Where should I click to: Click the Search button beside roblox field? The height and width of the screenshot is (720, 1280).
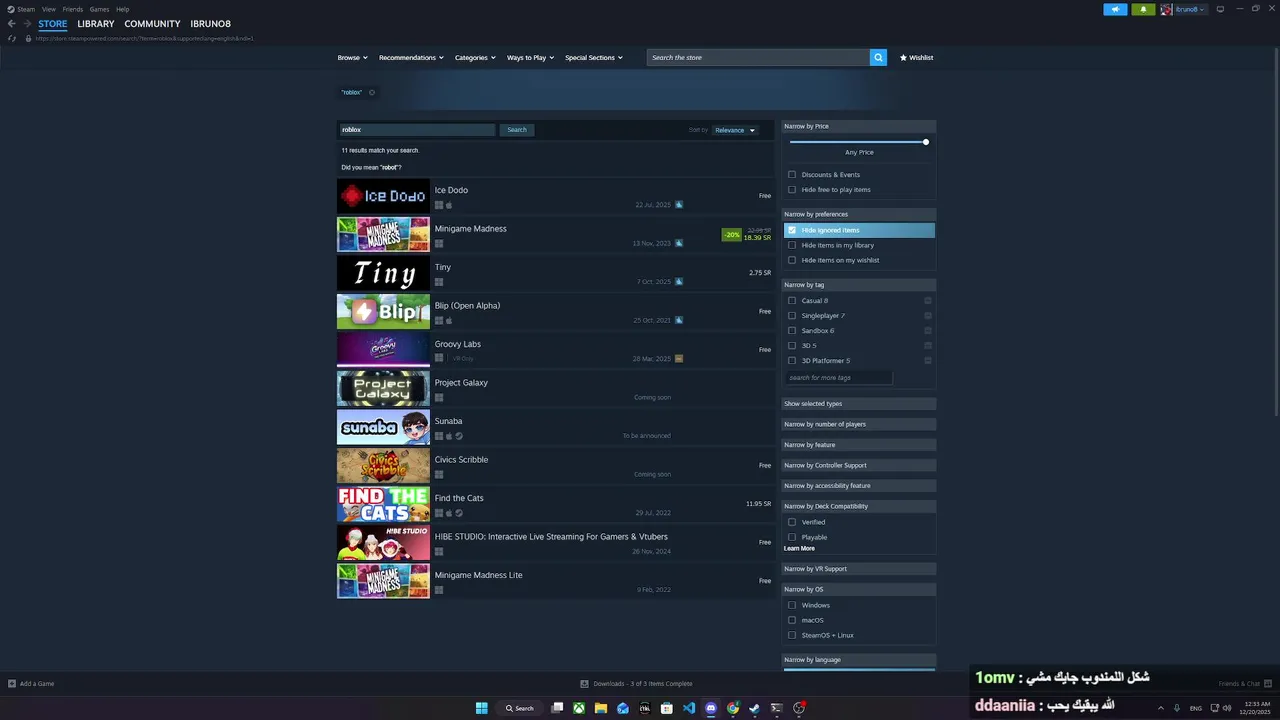click(517, 130)
